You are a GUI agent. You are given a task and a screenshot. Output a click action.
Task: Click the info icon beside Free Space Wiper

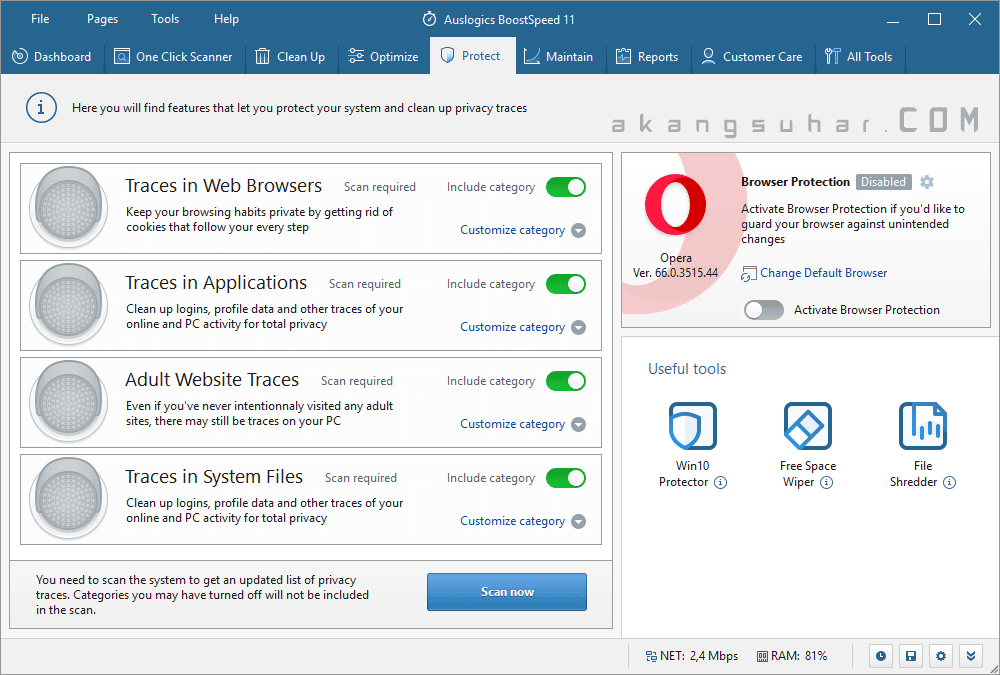coord(826,482)
